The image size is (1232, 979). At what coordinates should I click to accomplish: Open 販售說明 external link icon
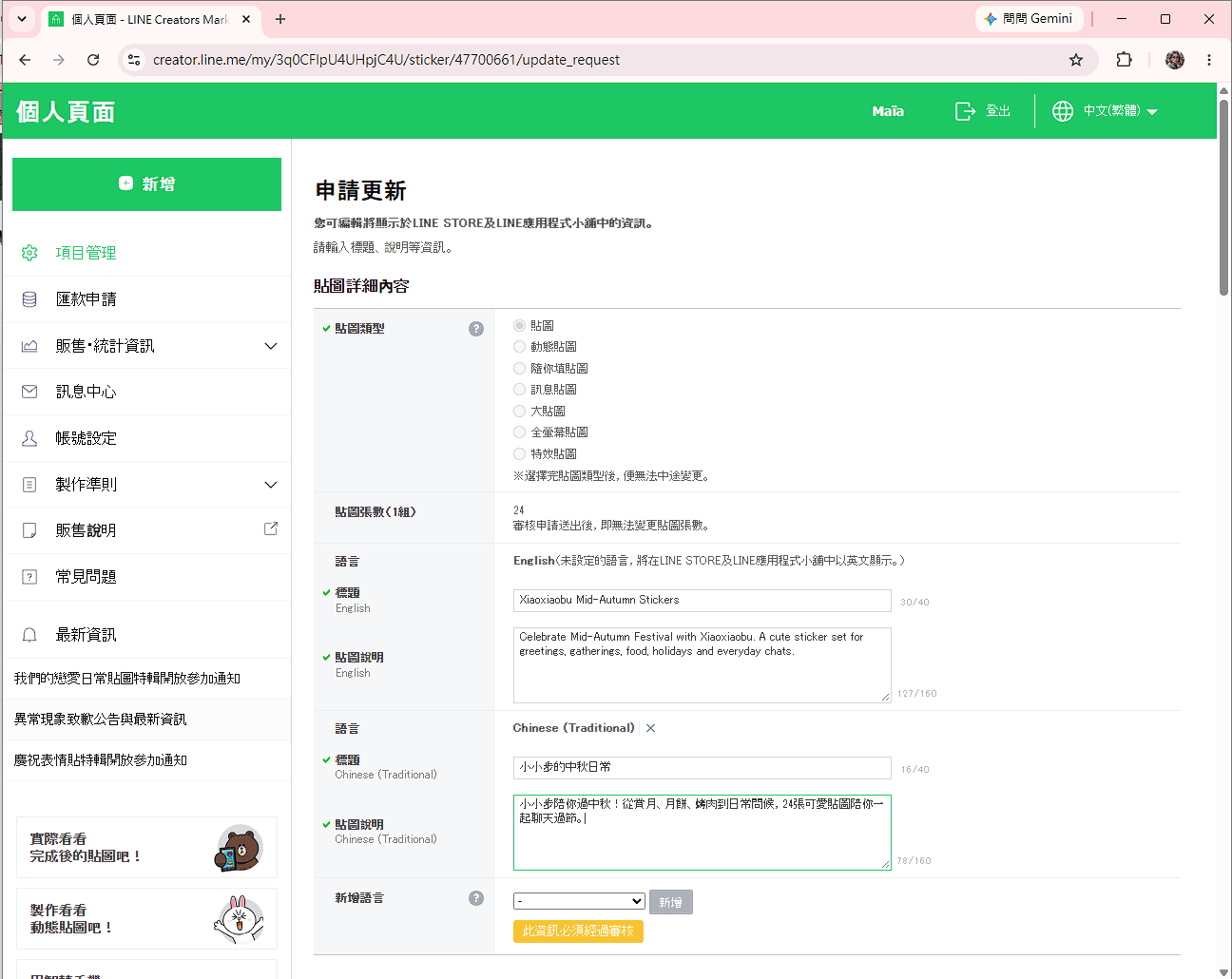(x=271, y=528)
